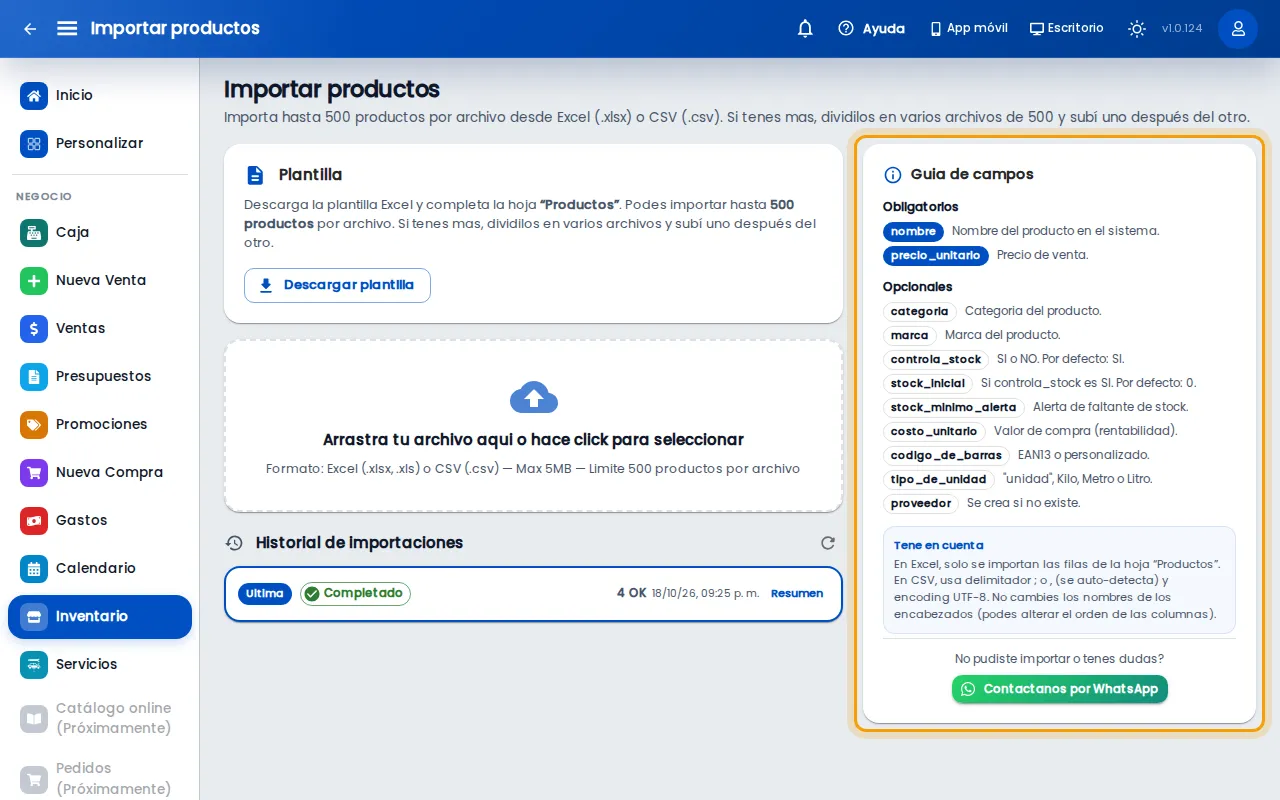Select Servicios in the sidebar
The image size is (1280, 800).
pos(100,665)
